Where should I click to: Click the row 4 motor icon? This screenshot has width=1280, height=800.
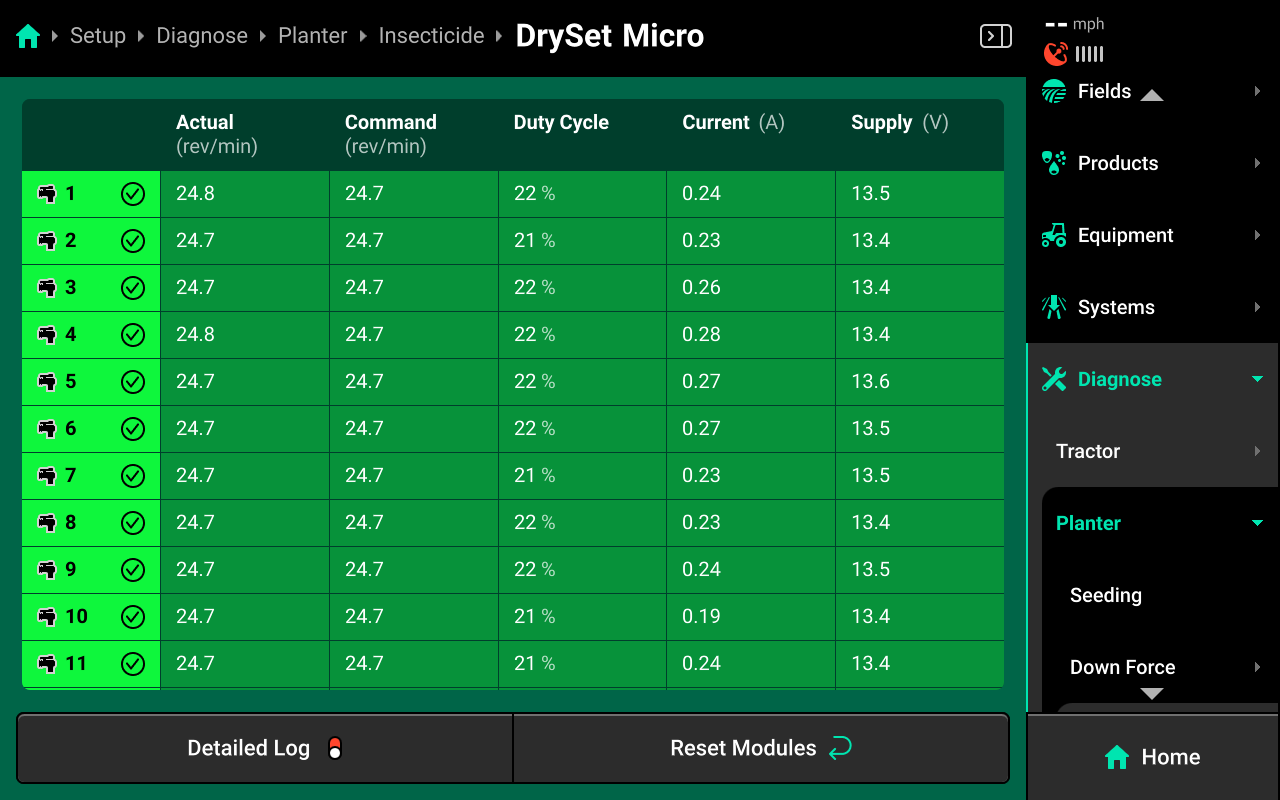47,335
